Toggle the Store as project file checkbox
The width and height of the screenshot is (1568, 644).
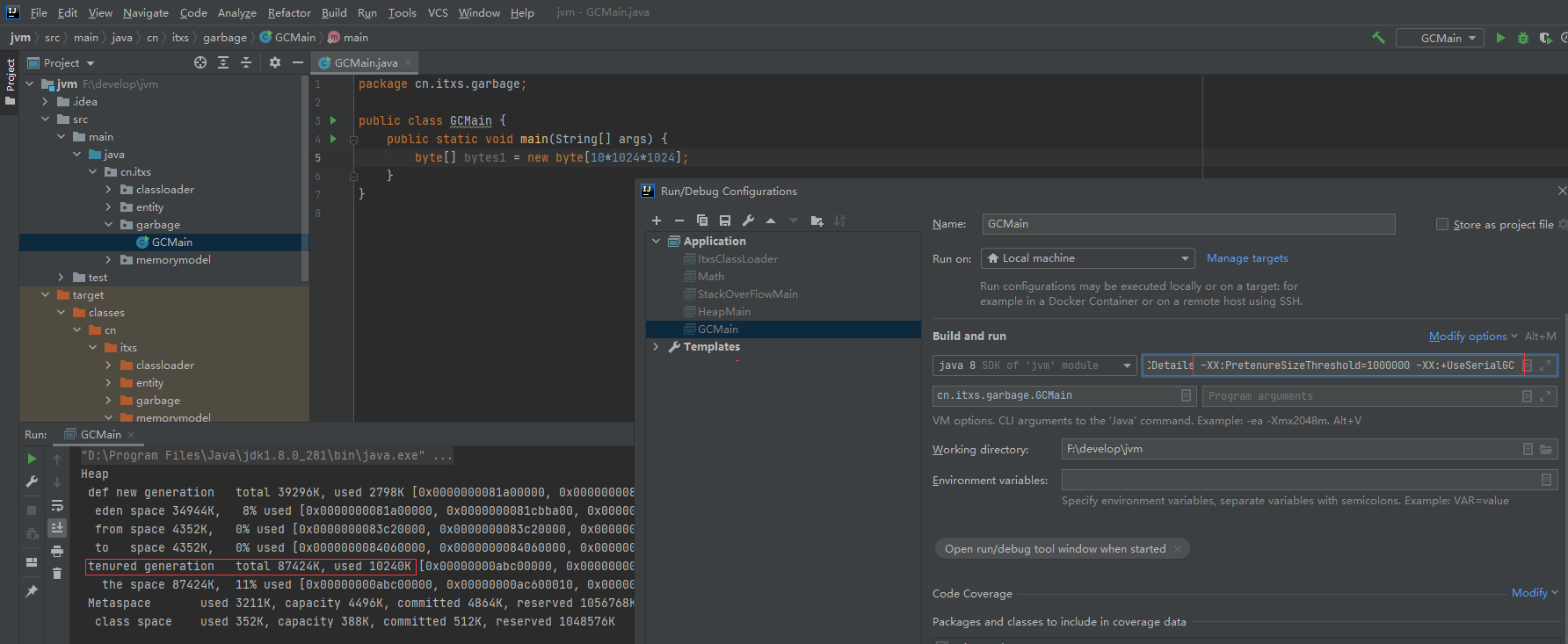1442,224
